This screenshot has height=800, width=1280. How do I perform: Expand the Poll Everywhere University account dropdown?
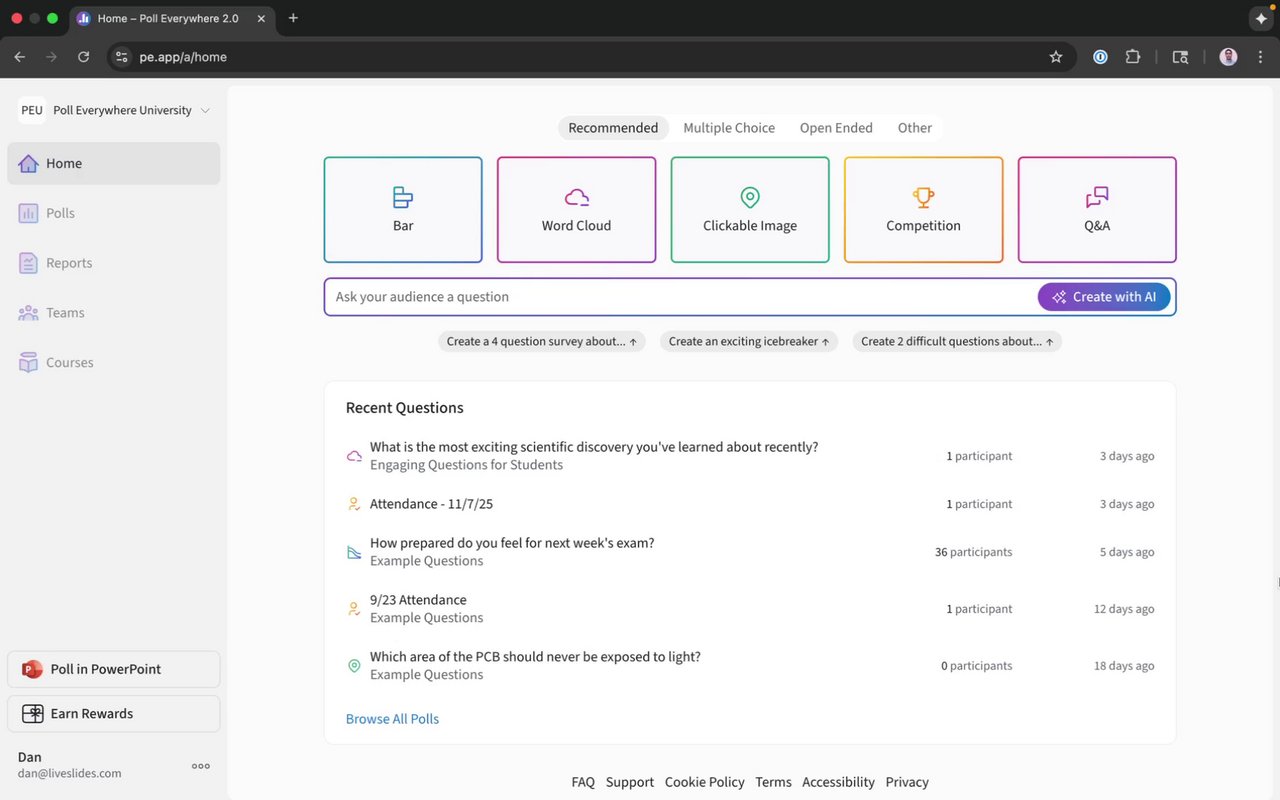(x=205, y=111)
